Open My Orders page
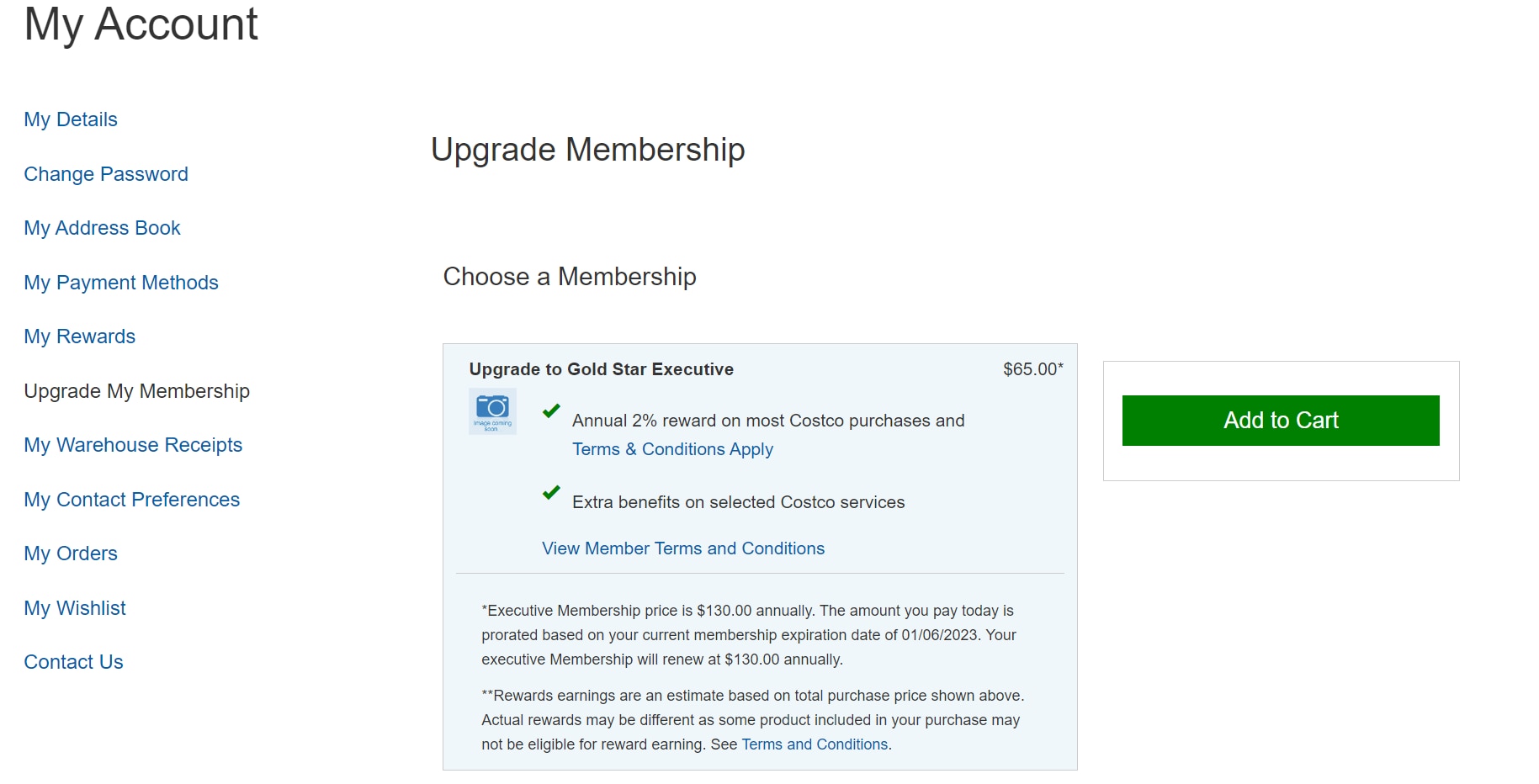This screenshot has width=1539, height=784. pyautogui.click(x=71, y=554)
